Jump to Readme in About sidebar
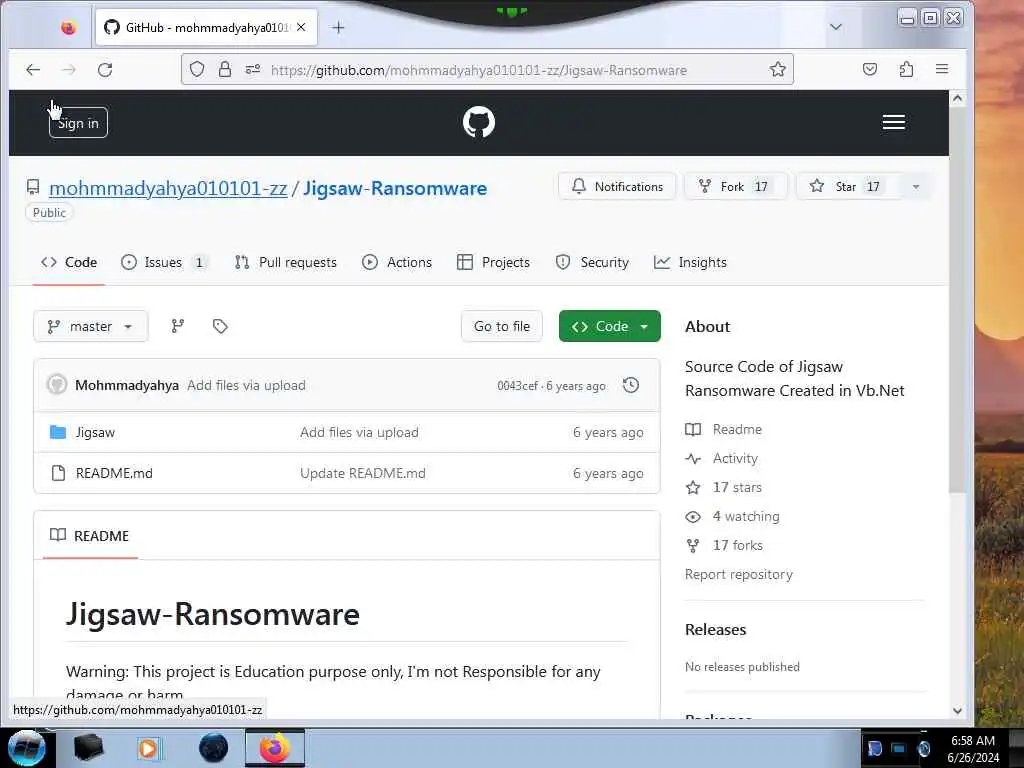 coord(724,429)
